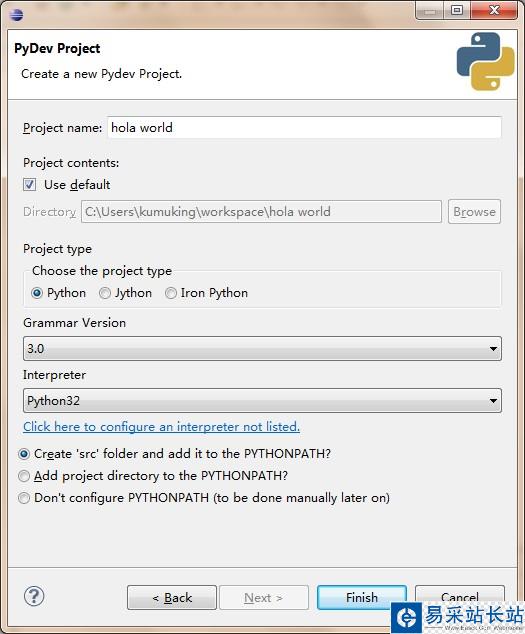This screenshot has width=525, height=634.
Task: Choose the Iron Python project type
Action: pyautogui.click(x=171, y=293)
